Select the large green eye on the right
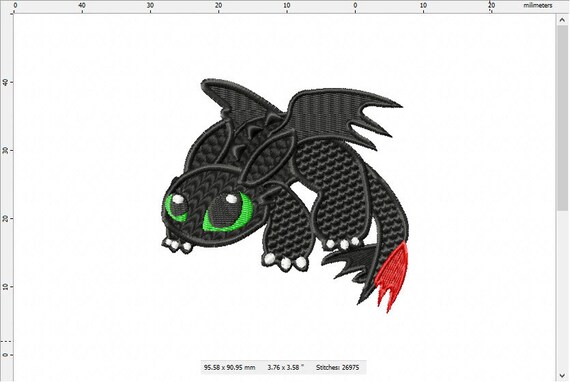 tap(229, 212)
